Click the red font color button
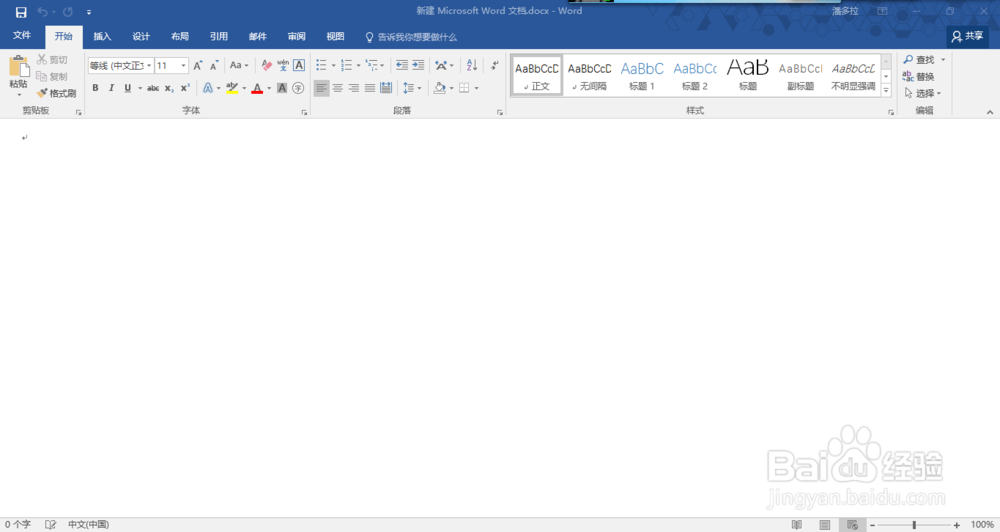 click(x=257, y=88)
